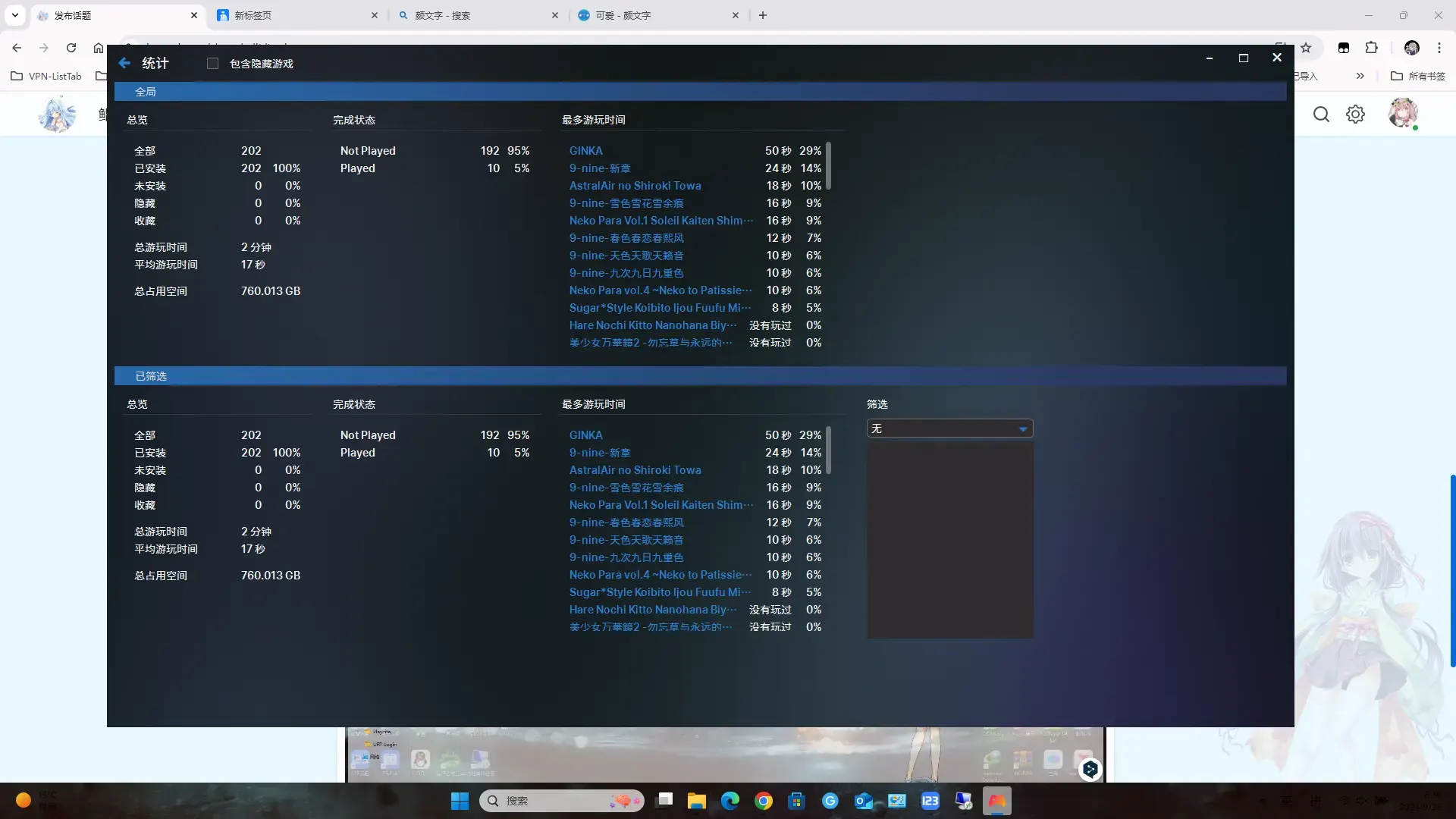Image resolution: width=1456 pixels, height=819 pixels.
Task: Go back using the statistics arrow icon
Action: (125, 63)
